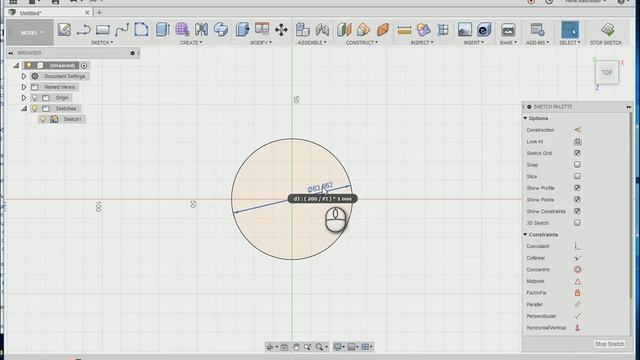Open the INSPECT menu dropdown
The width and height of the screenshot is (640, 360).
tap(422, 42)
